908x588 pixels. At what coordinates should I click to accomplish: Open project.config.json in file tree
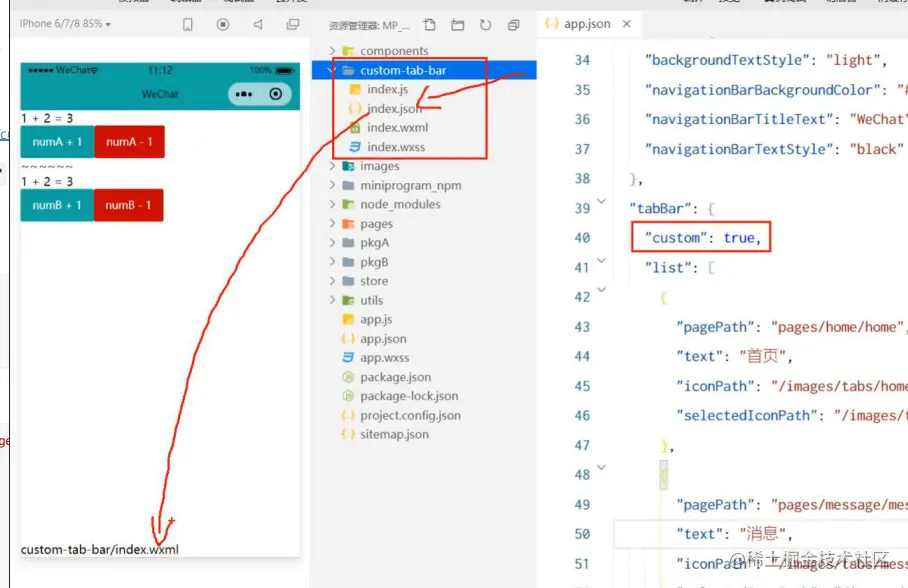tap(410, 415)
